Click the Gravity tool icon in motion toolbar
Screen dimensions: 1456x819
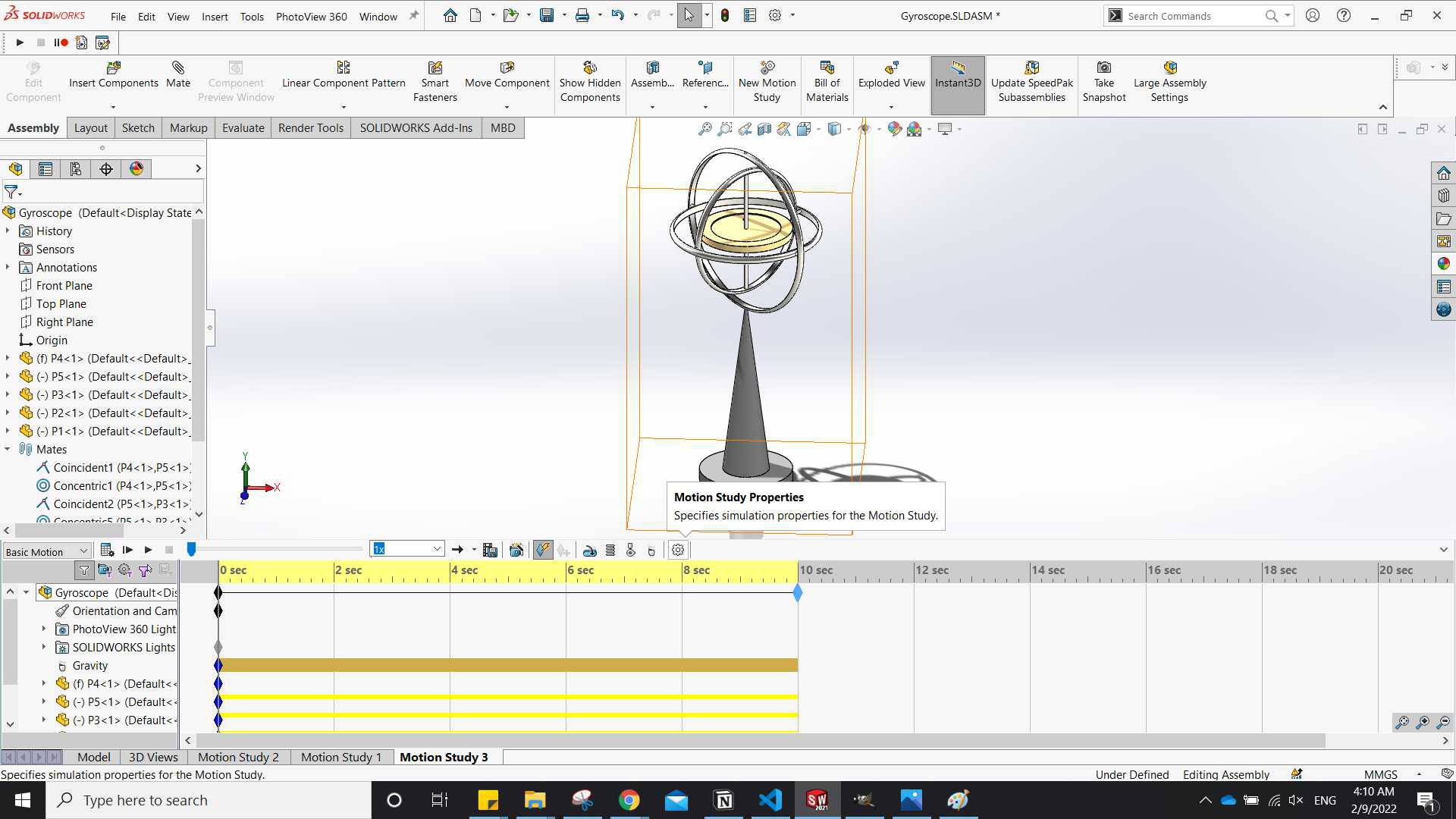(651, 551)
